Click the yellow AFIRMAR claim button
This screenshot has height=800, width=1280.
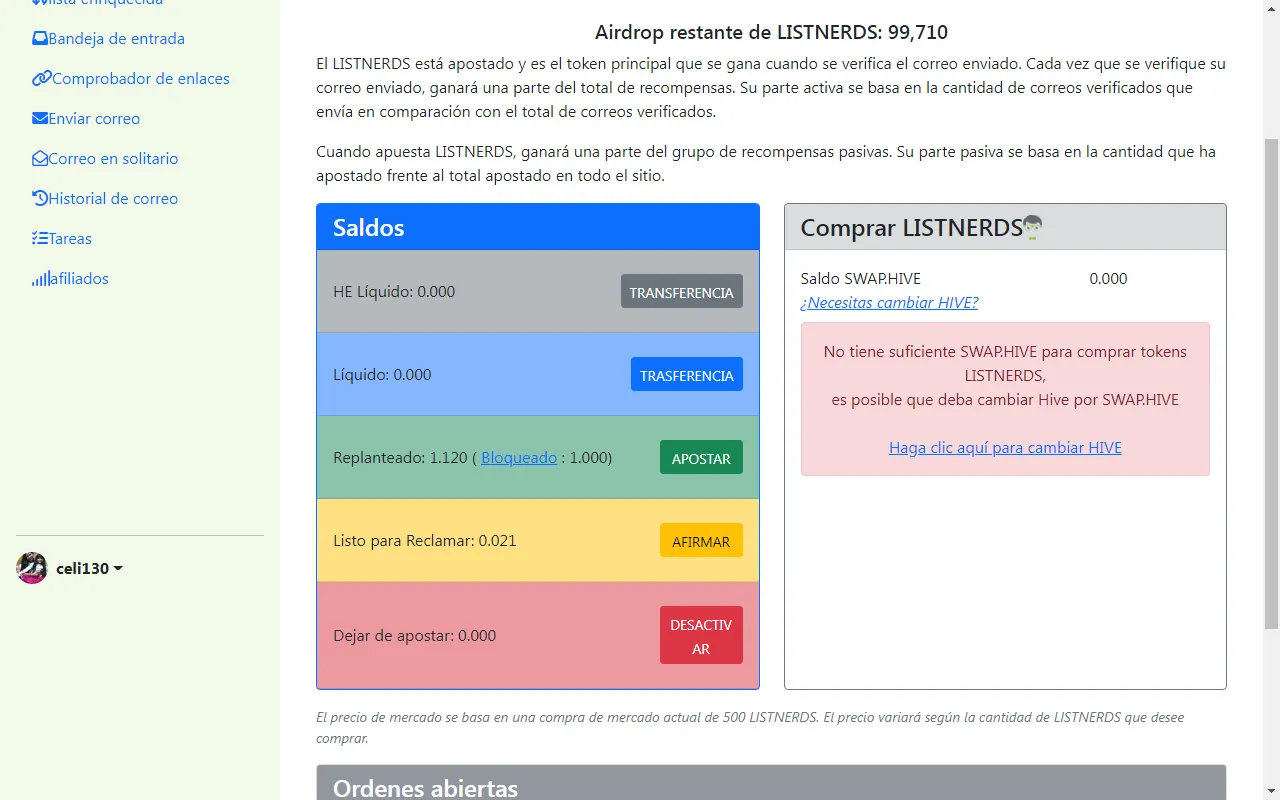701,541
